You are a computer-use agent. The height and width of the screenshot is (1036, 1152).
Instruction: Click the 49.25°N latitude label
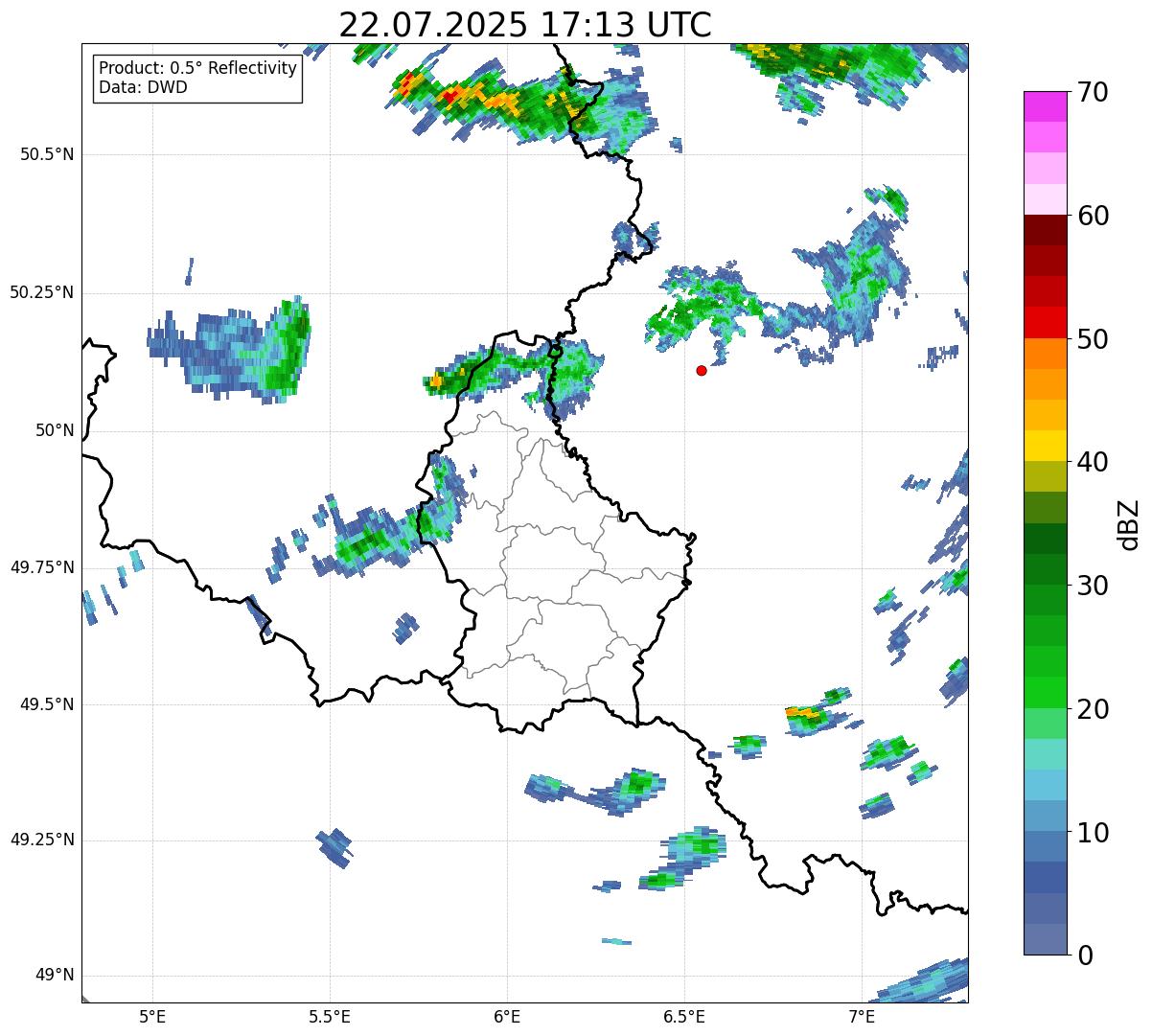[42, 840]
